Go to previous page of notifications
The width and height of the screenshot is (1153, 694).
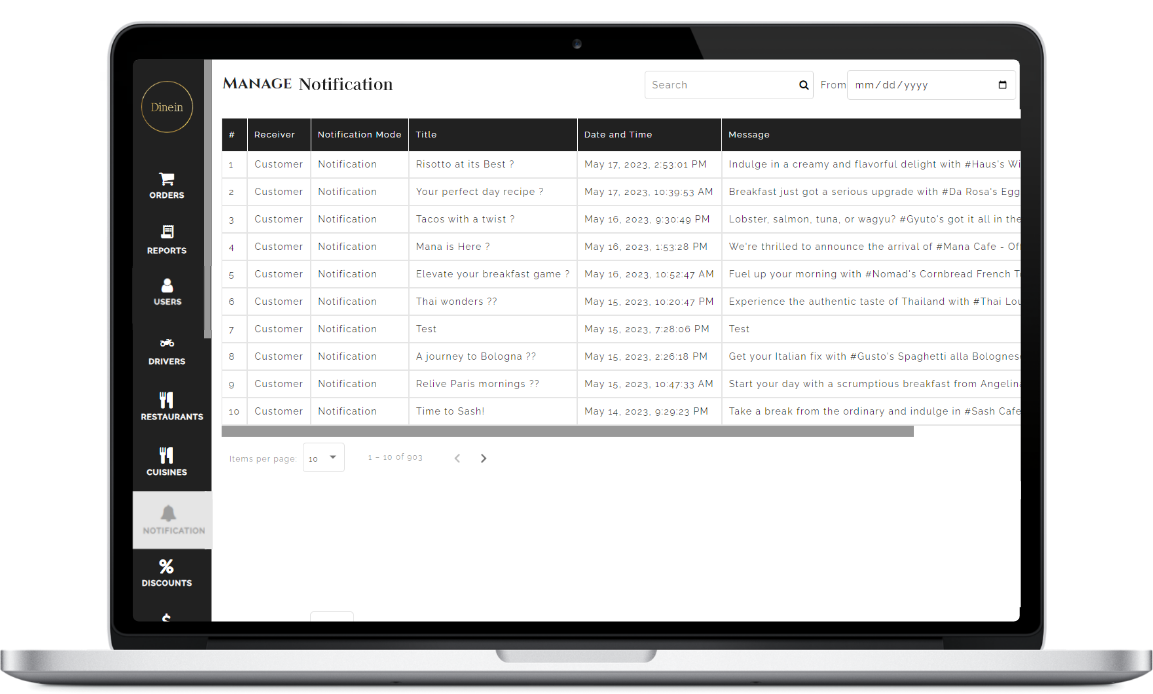click(x=457, y=458)
